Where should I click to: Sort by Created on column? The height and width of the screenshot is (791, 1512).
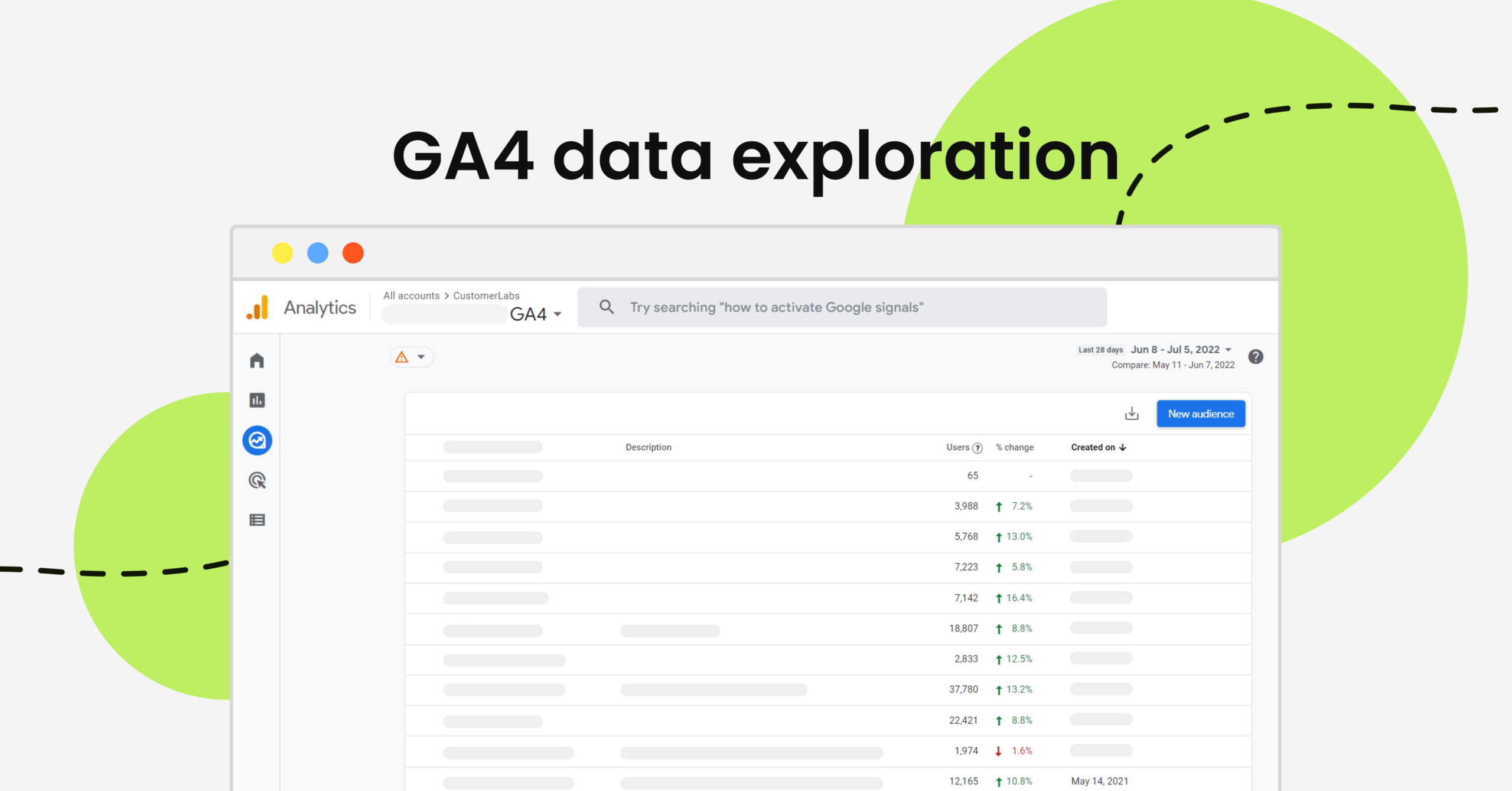click(1099, 447)
